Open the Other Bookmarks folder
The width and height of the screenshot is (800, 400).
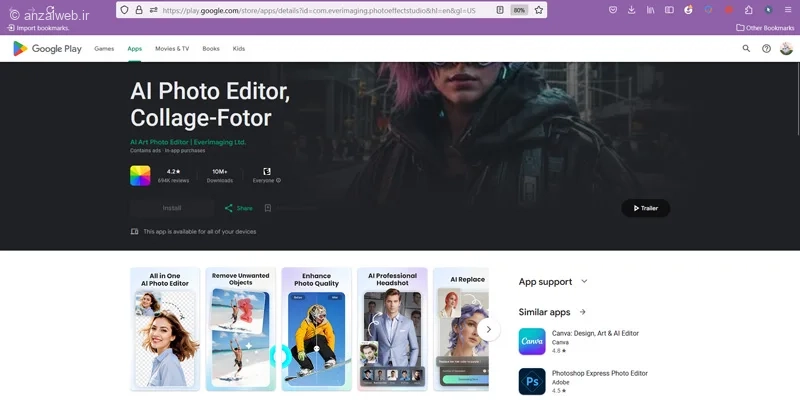[x=765, y=28]
